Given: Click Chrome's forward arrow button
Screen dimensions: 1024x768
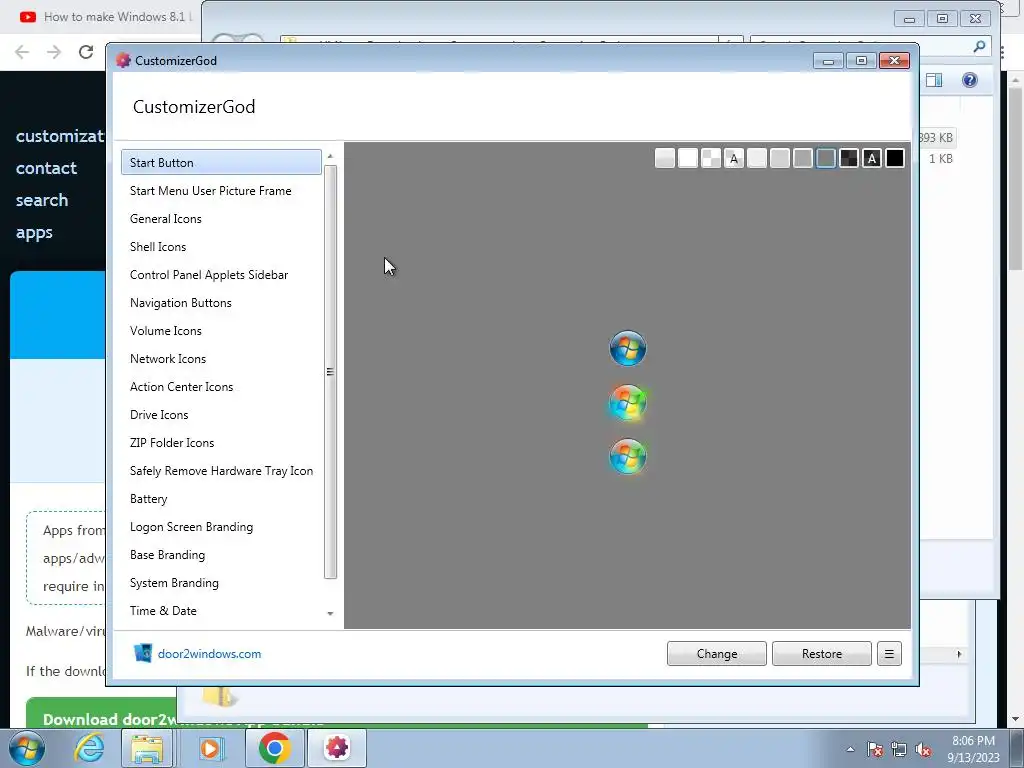Looking at the screenshot, I should tap(54, 52).
